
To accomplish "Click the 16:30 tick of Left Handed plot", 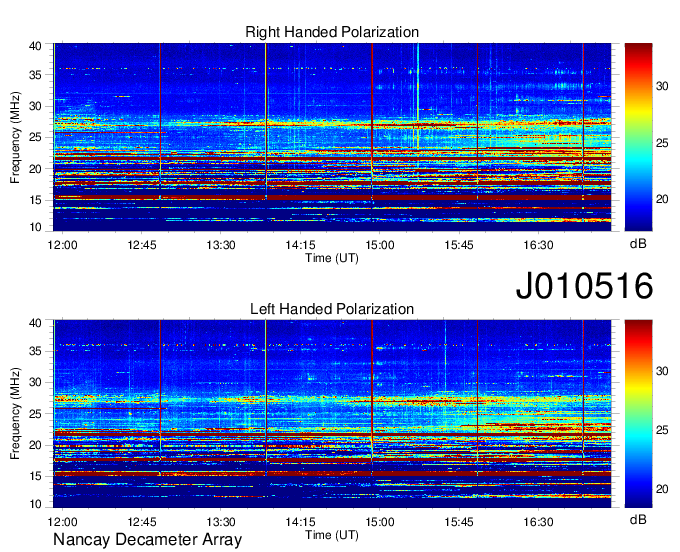I will (x=538, y=522).
